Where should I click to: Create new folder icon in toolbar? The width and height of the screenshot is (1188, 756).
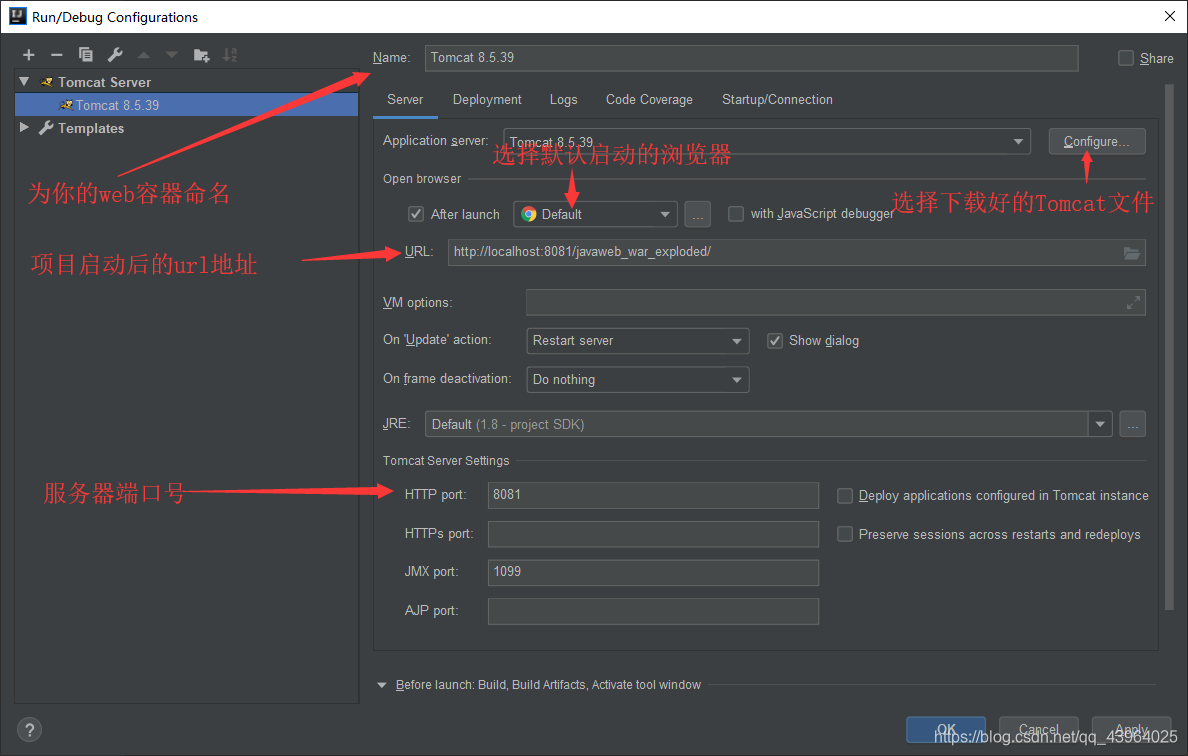pos(202,55)
